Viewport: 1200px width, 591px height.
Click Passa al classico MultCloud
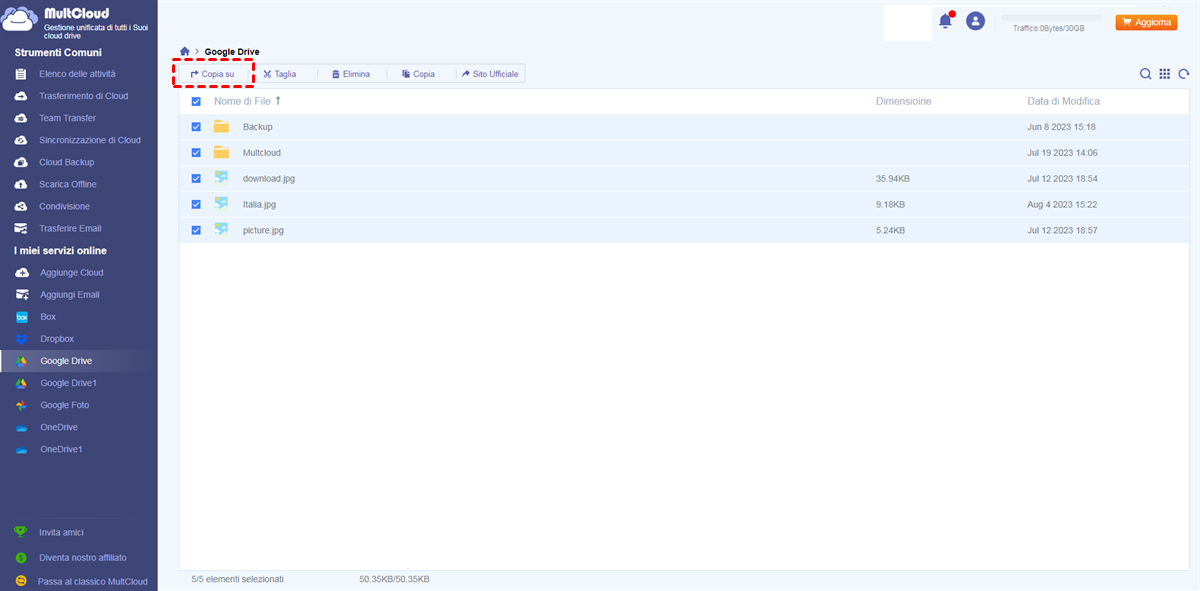coord(92,581)
